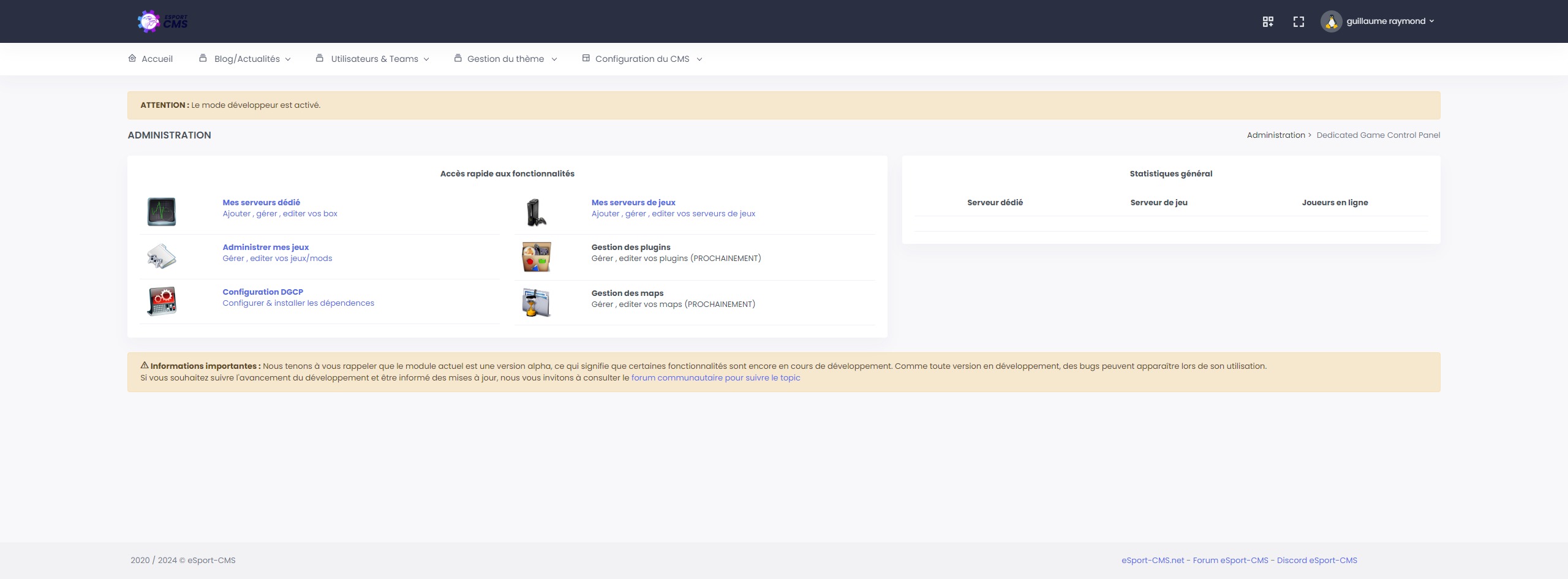1568x579 pixels.
Task: Click the eSport CMS logo
Action: [x=162, y=21]
